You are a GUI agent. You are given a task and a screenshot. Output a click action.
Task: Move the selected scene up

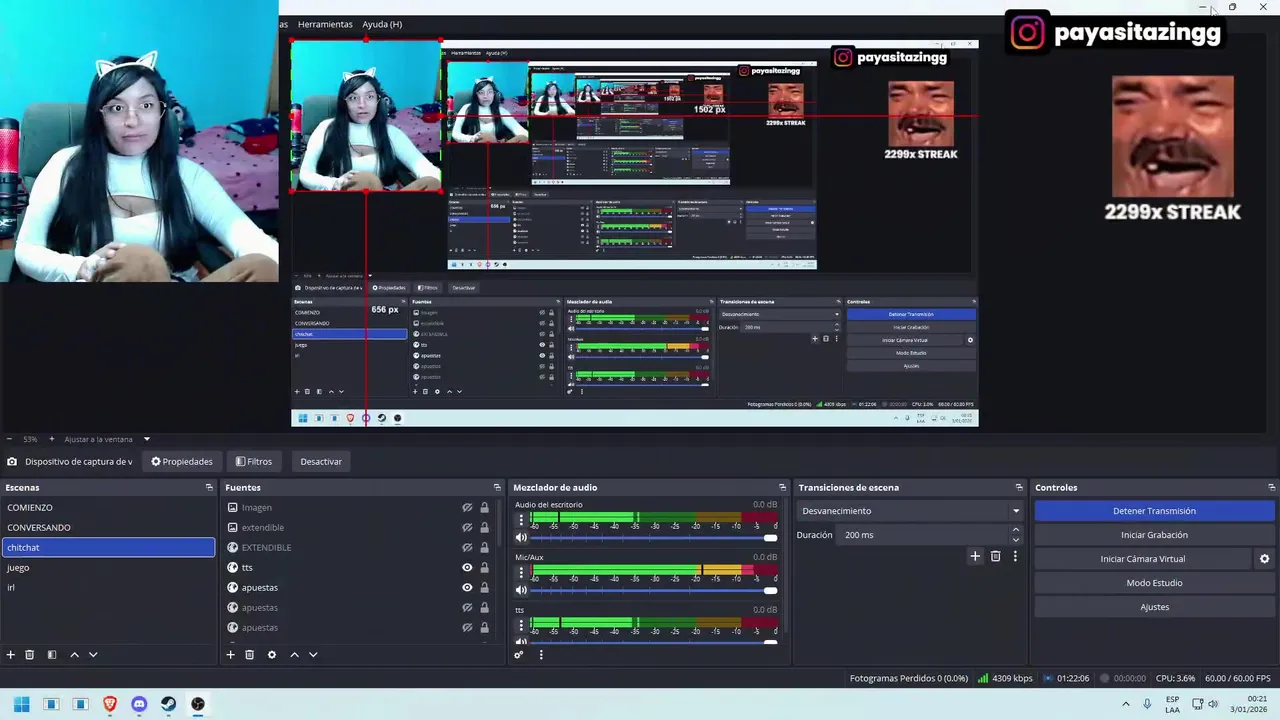pyautogui.click(x=74, y=655)
